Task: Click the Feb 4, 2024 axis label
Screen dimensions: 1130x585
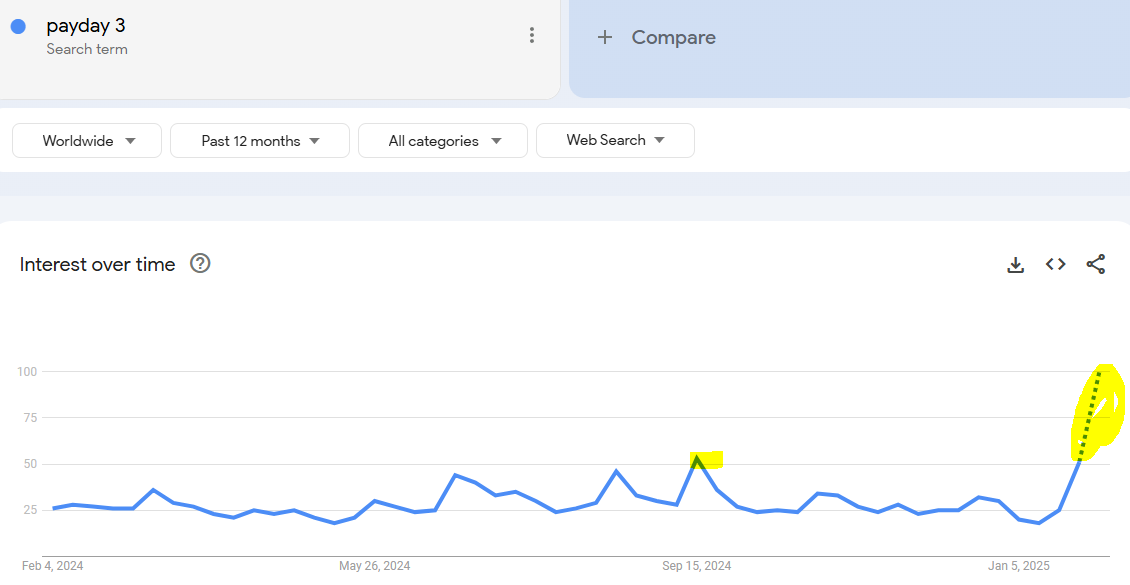Action: point(53,566)
